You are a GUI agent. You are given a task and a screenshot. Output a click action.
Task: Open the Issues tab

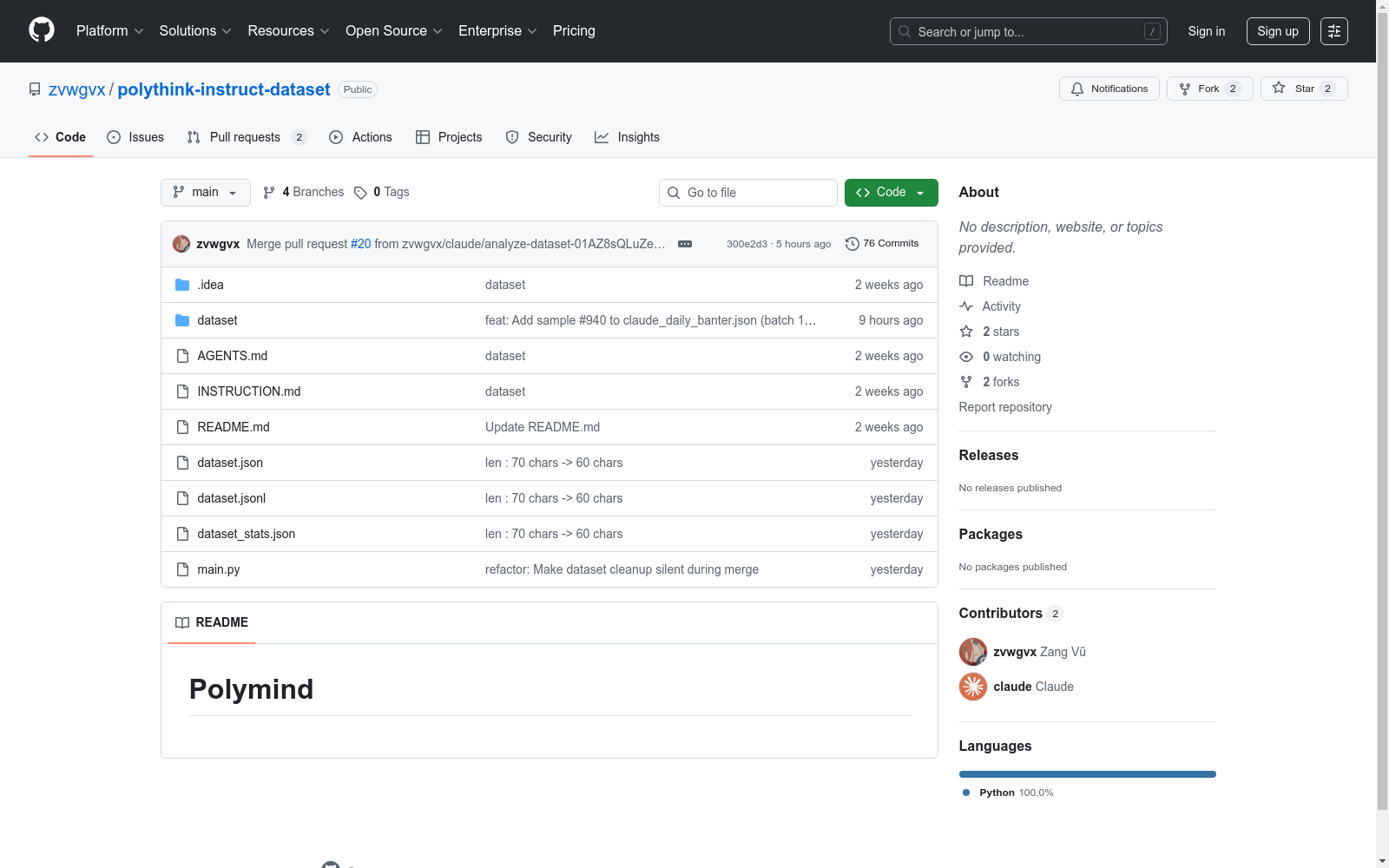pyautogui.click(x=135, y=137)
